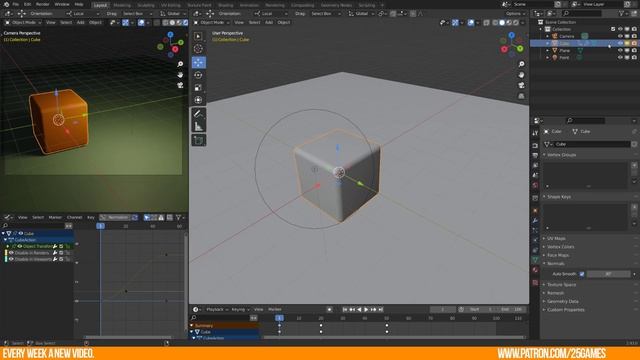Click graph editor vertical scrollbar

click(x=186, y=282)
